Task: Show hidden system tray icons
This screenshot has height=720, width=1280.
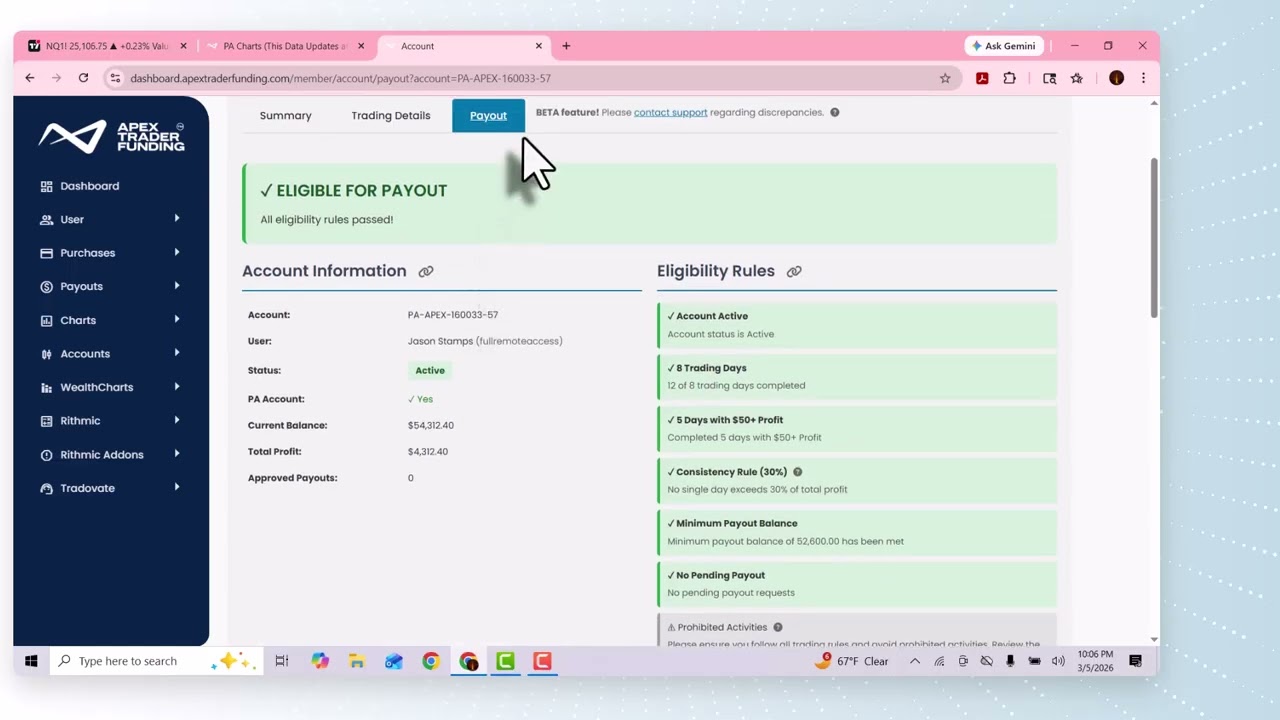Action: click(915, 661)
